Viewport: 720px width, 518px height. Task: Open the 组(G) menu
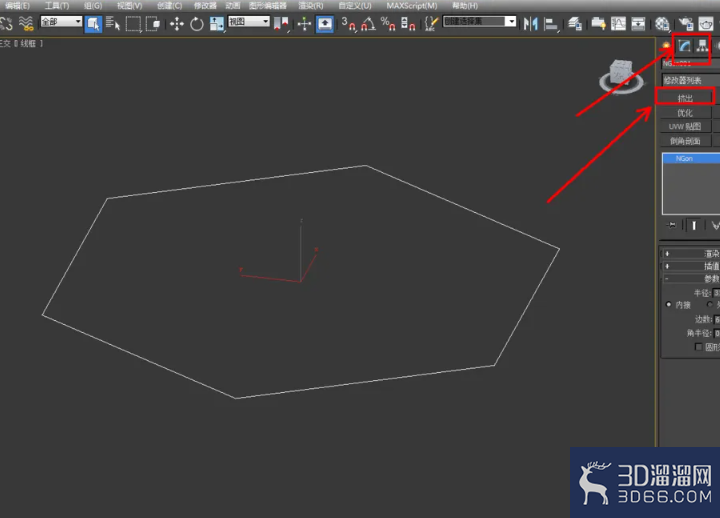(93, 6)
